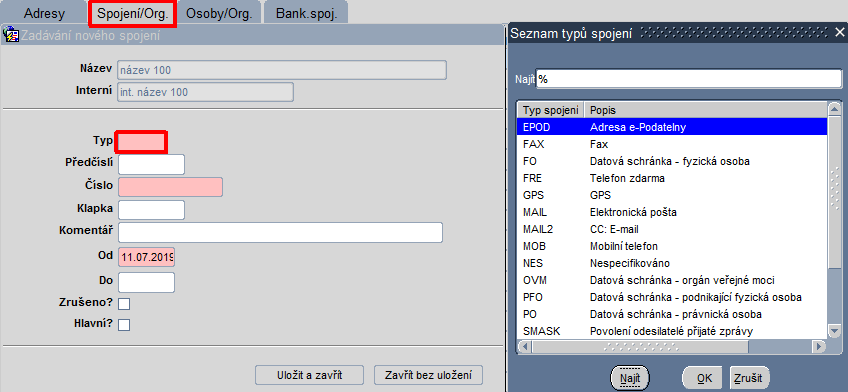
Task: Click the Typ spojení column header
Action: click(551, 110)
